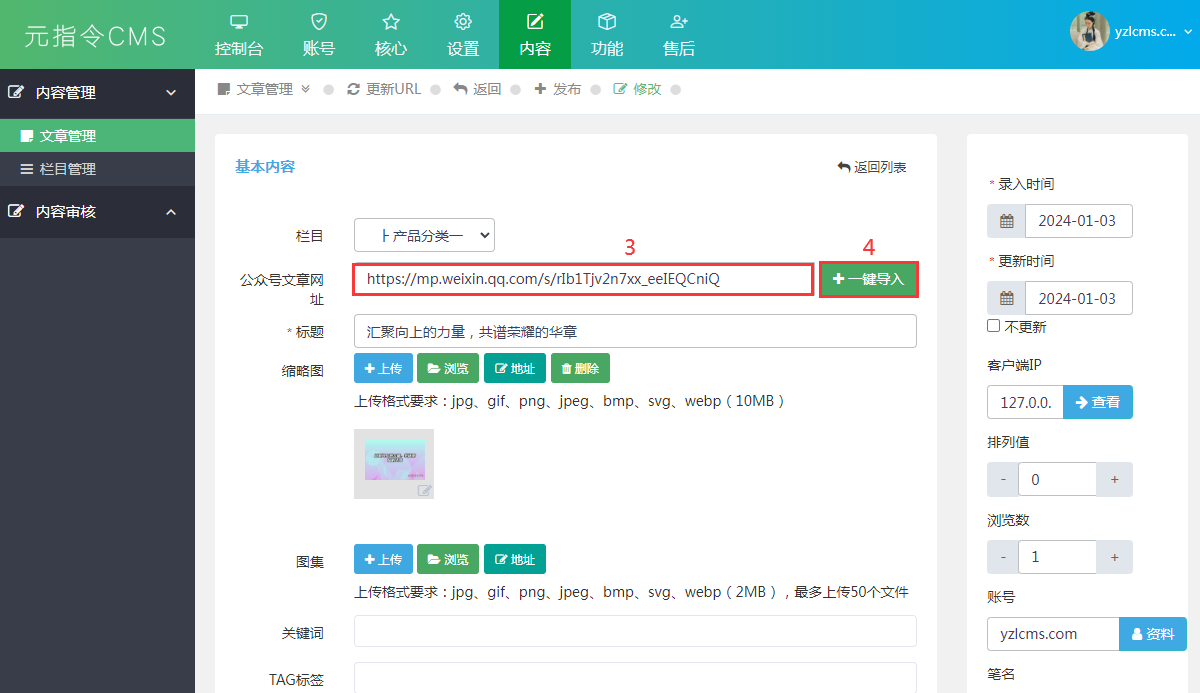Open the 控制台 dashboard tab
Image resolution: width=1200 pixels, height=693 pixels.
pos(239,34)
